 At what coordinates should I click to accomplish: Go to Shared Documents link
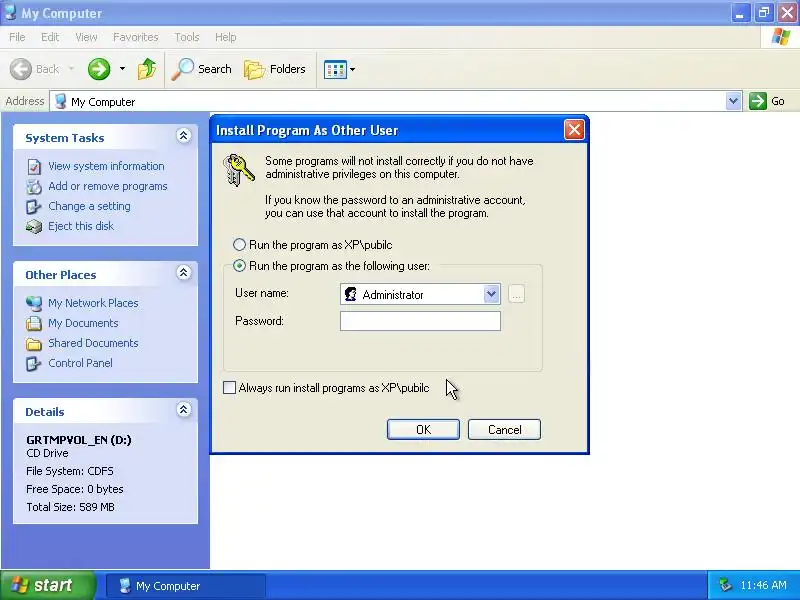click(93, 343)
